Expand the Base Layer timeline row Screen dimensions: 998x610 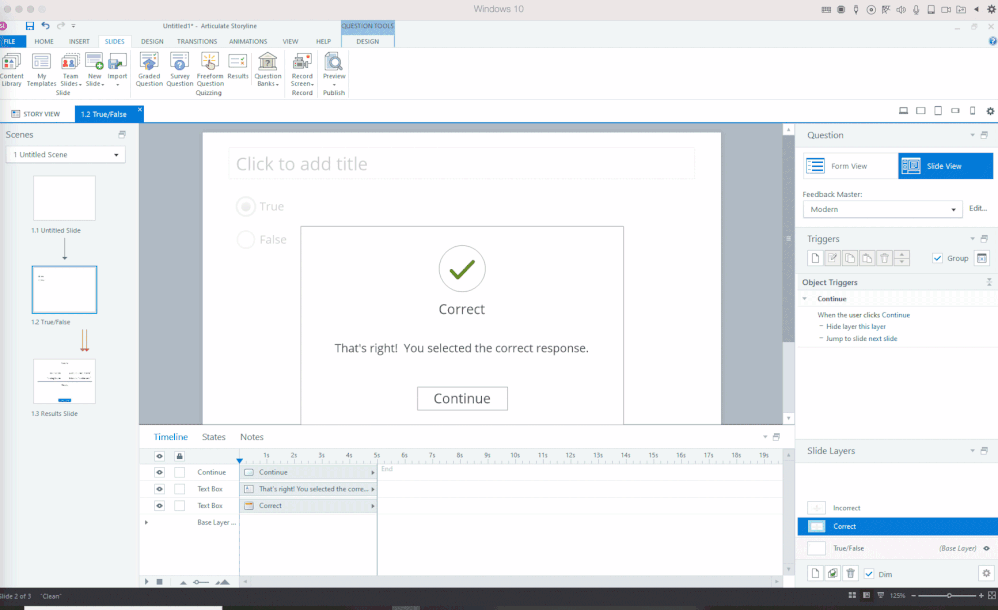pos(147,522)
